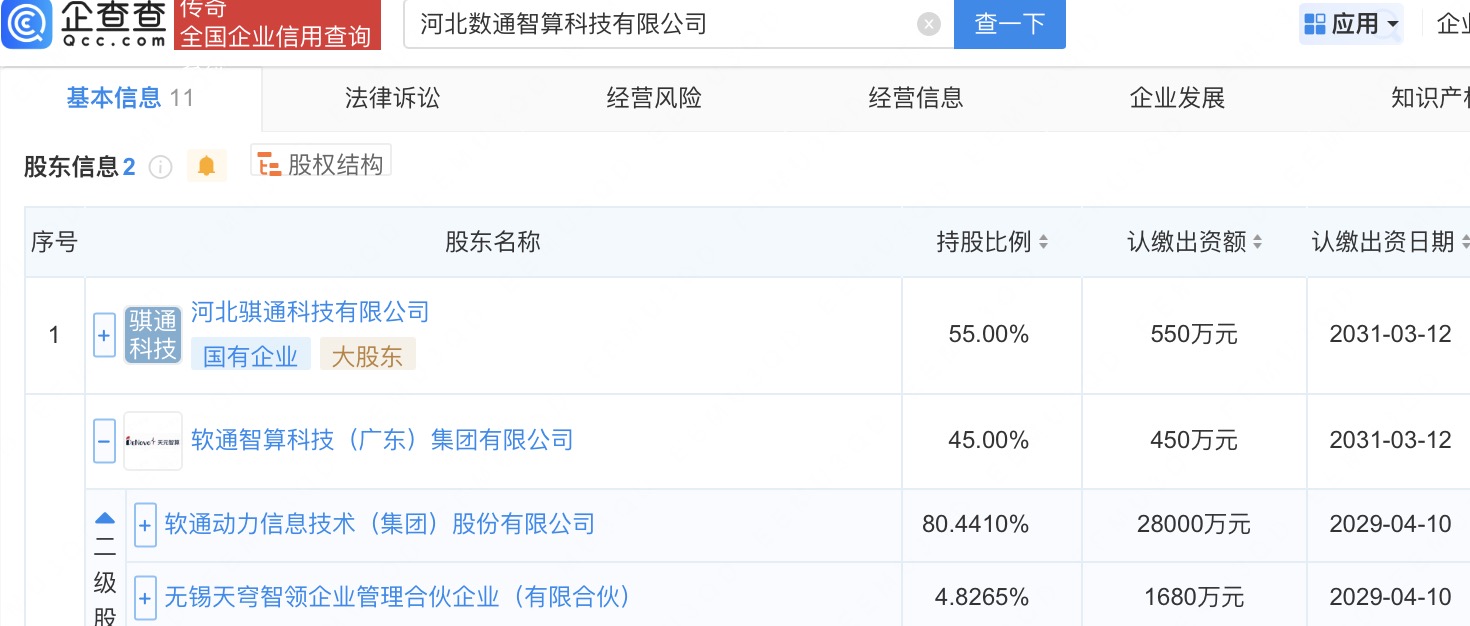Expand 软通动力信息技术 sub-shareholder row
Viewport: 1470px width, 626px height.
(145, 524)
